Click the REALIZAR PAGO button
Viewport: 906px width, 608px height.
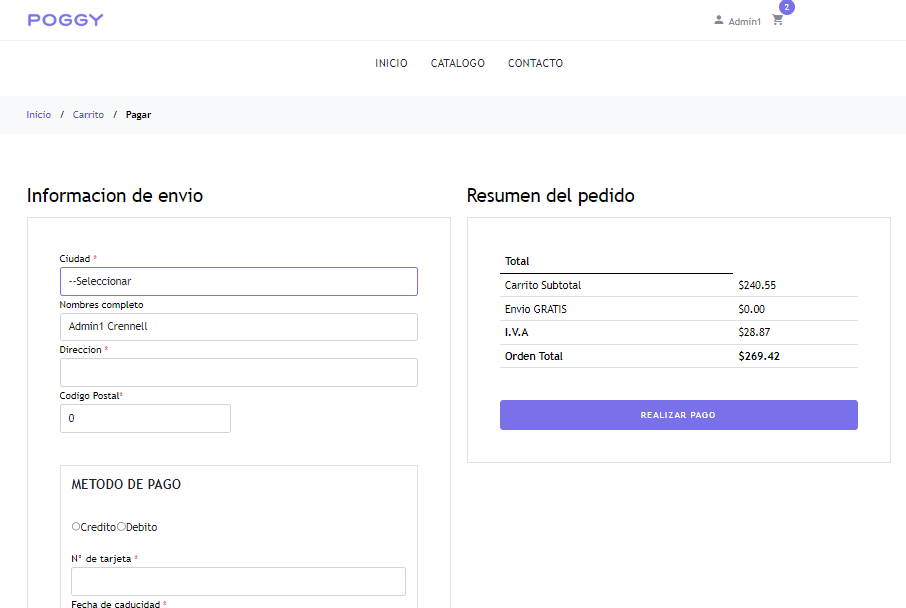(x=678, y=415)
